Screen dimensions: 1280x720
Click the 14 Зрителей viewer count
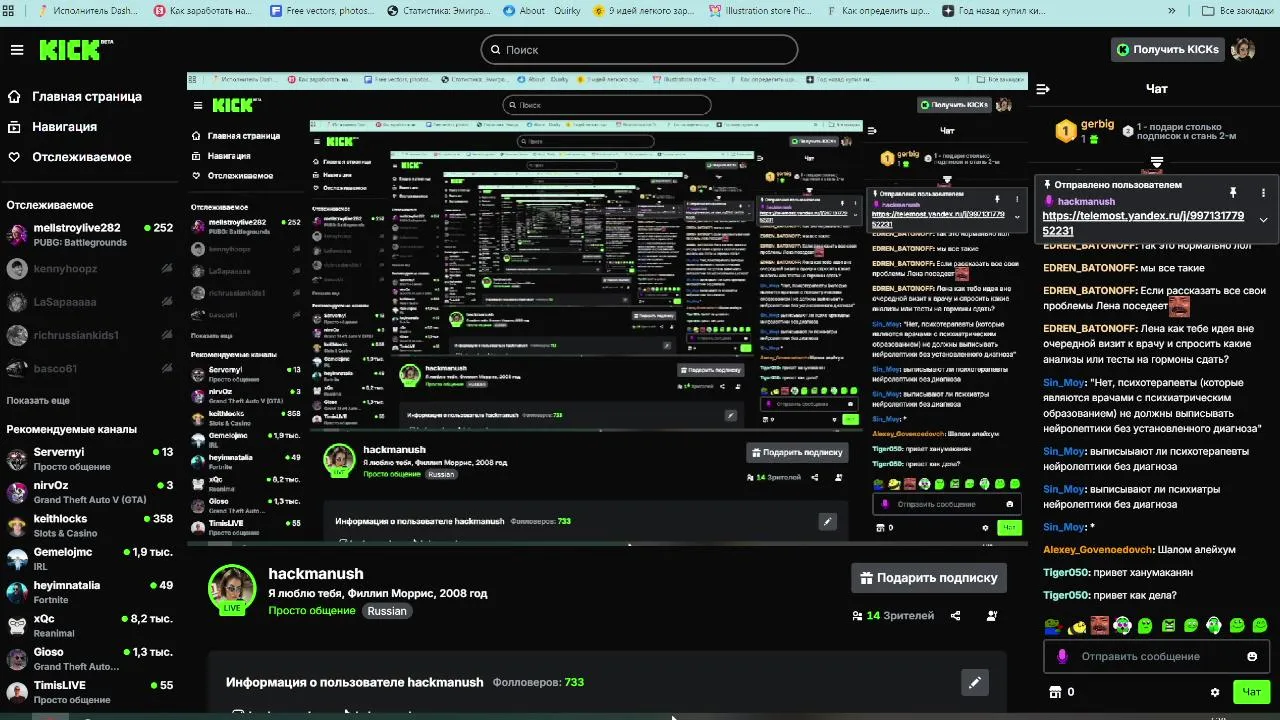click(893, 616)
